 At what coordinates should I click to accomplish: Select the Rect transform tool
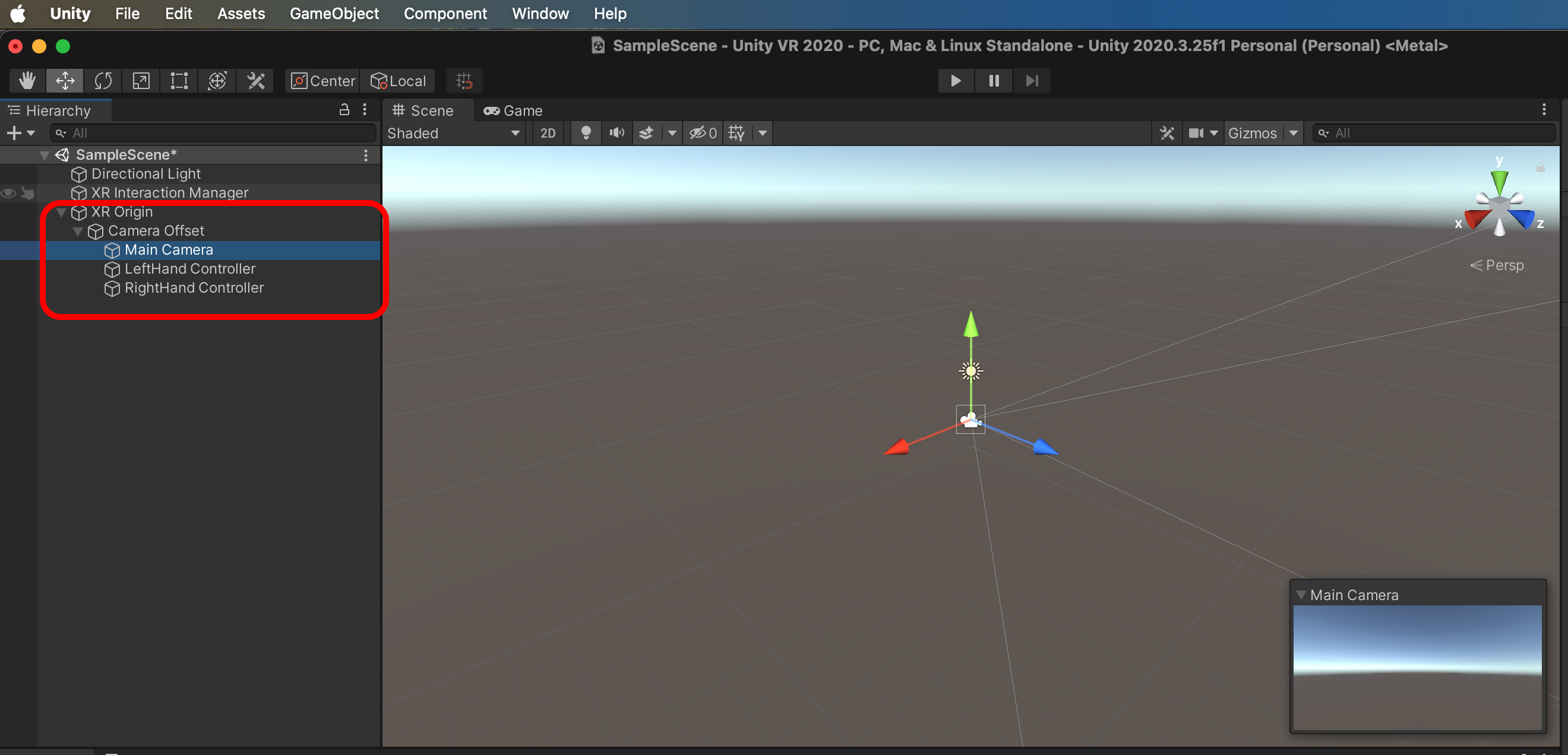[179, 80]
